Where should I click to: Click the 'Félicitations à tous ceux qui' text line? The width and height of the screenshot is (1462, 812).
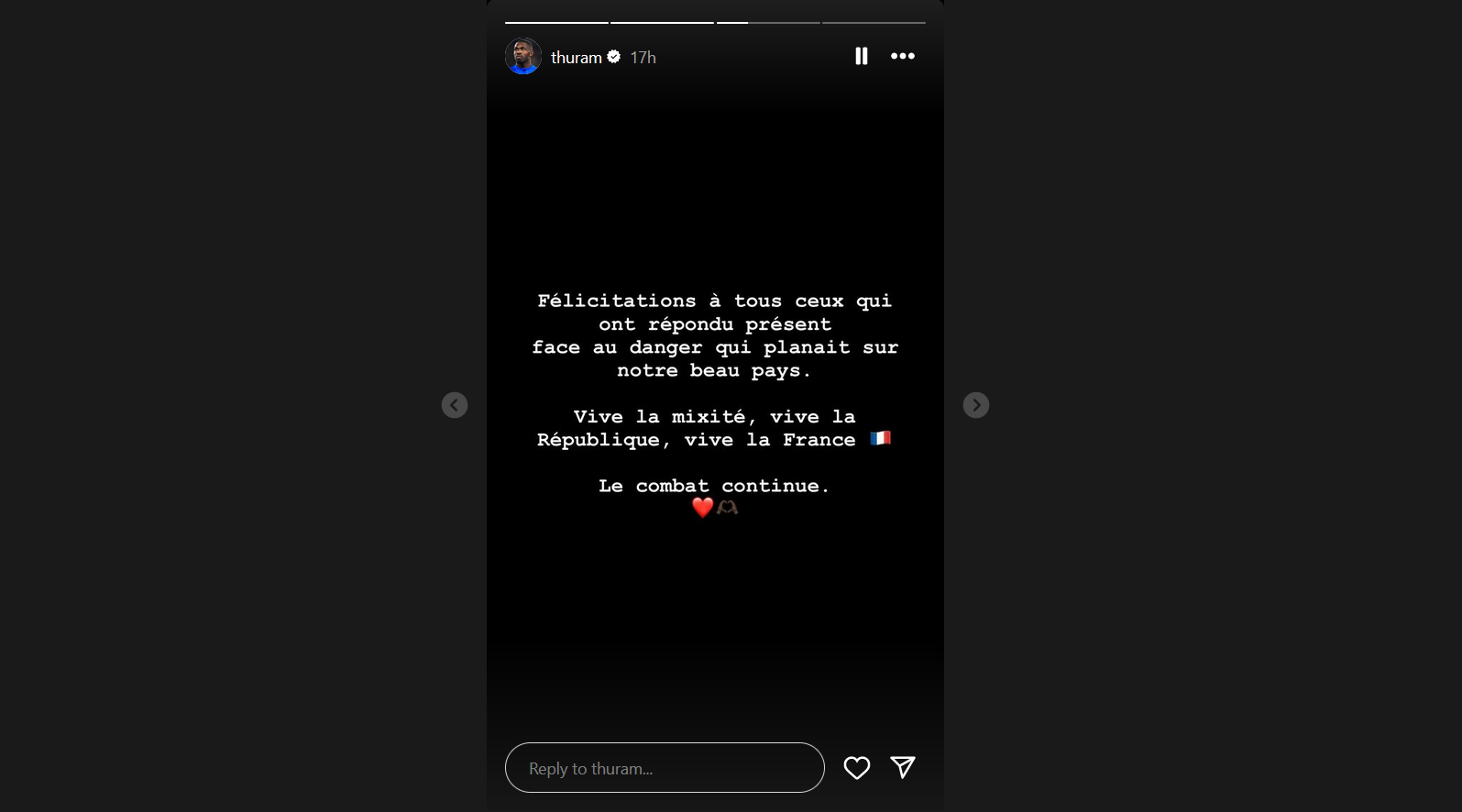pyautogui.click(x=714, y=301)
